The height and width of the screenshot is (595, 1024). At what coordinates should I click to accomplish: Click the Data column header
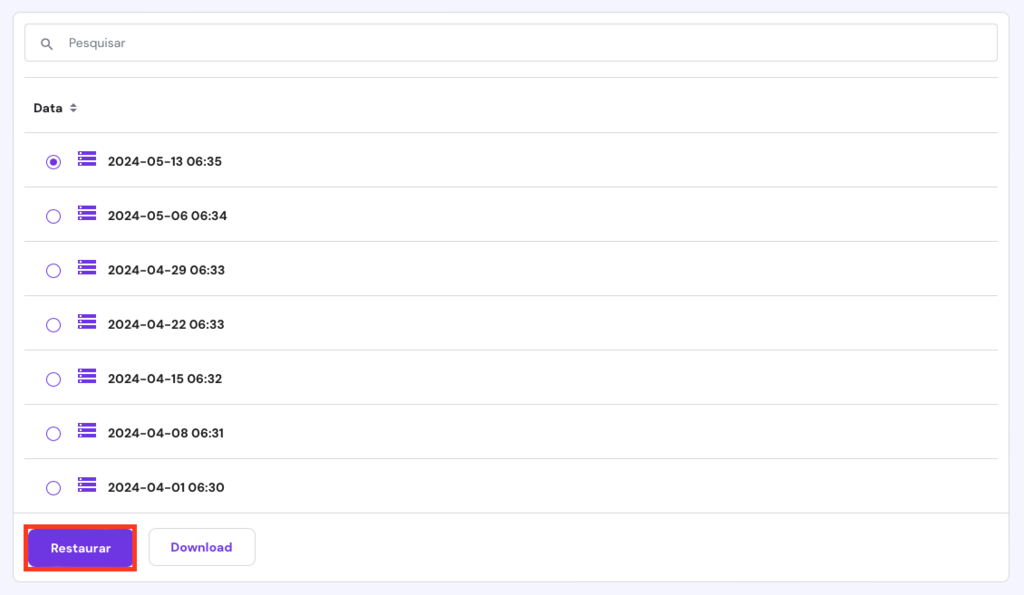tap(48, 107)
